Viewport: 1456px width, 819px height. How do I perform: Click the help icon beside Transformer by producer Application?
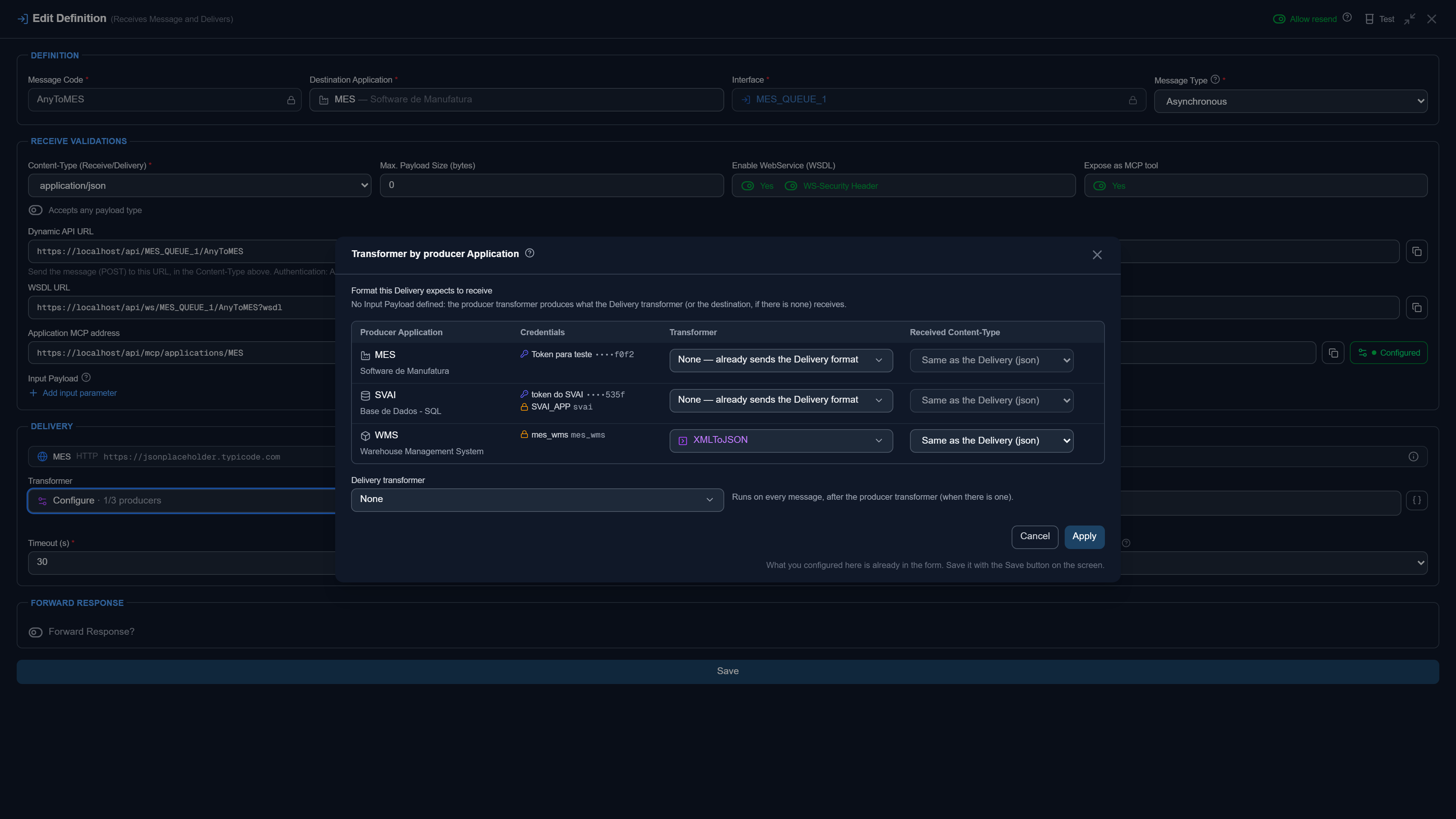click(x=530, y=253)
